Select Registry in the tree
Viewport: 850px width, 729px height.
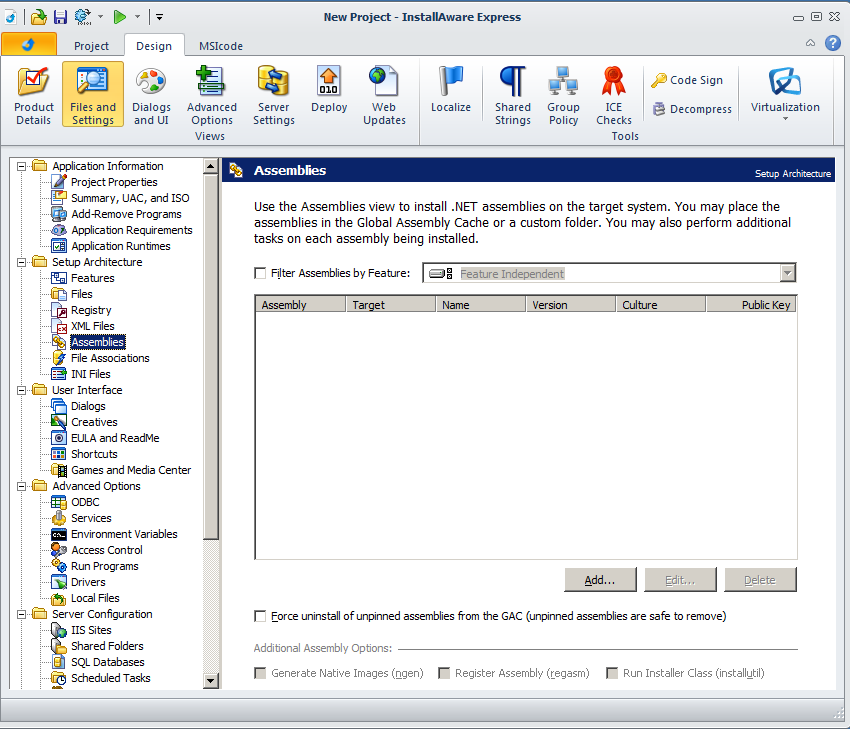91,310
